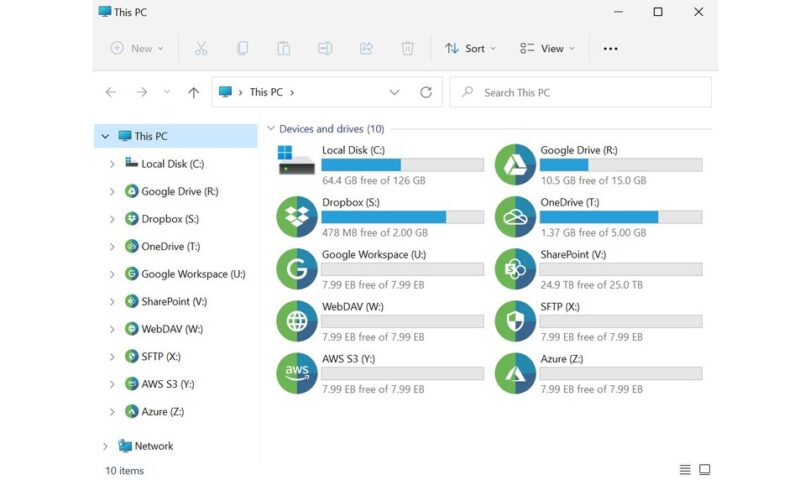The height and width of the screenshot is (480, 810).
Task: Open the Sort dropdown menu
Action: click(470, 48)
